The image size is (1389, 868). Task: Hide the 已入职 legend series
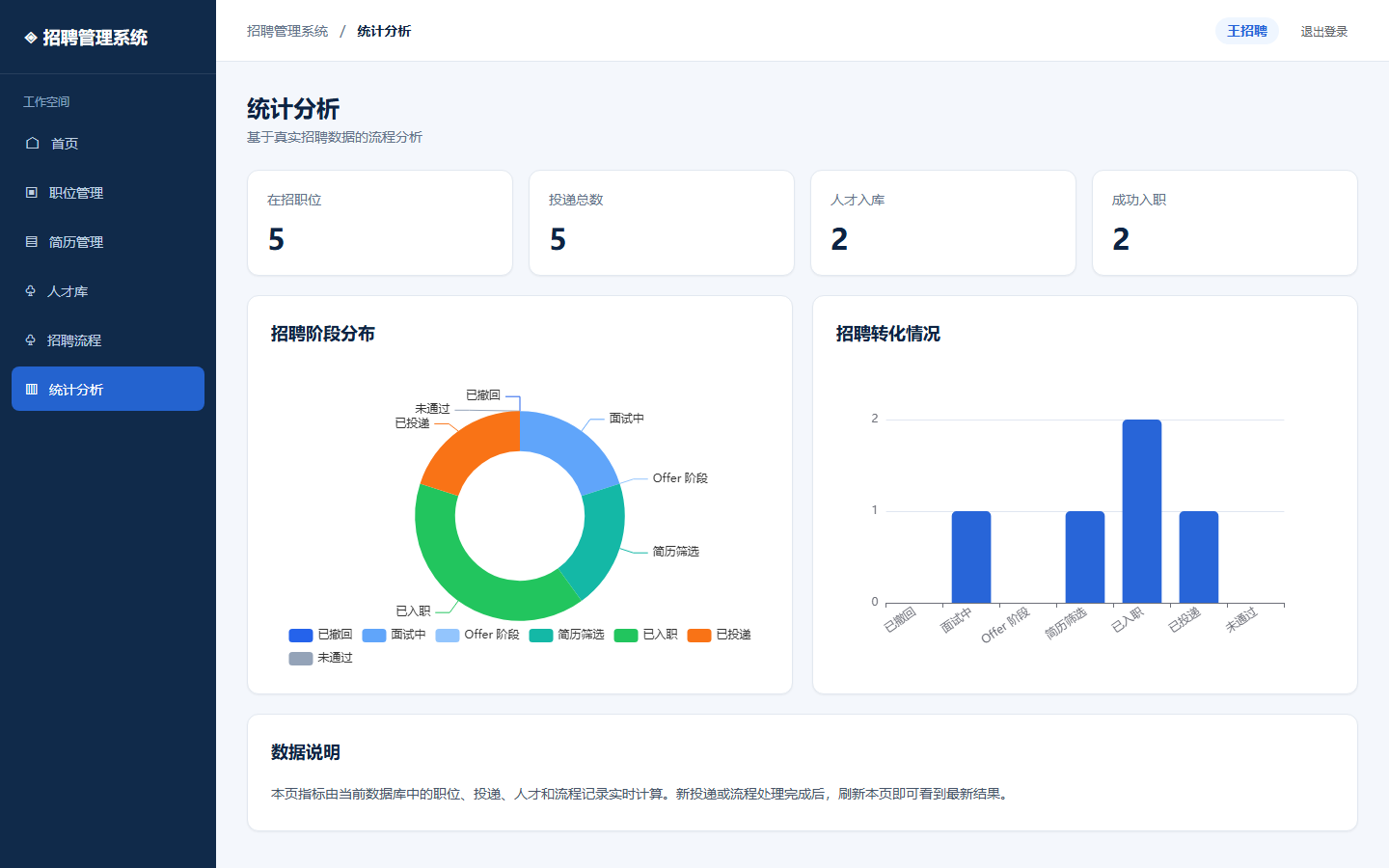[x=646, y=635]
